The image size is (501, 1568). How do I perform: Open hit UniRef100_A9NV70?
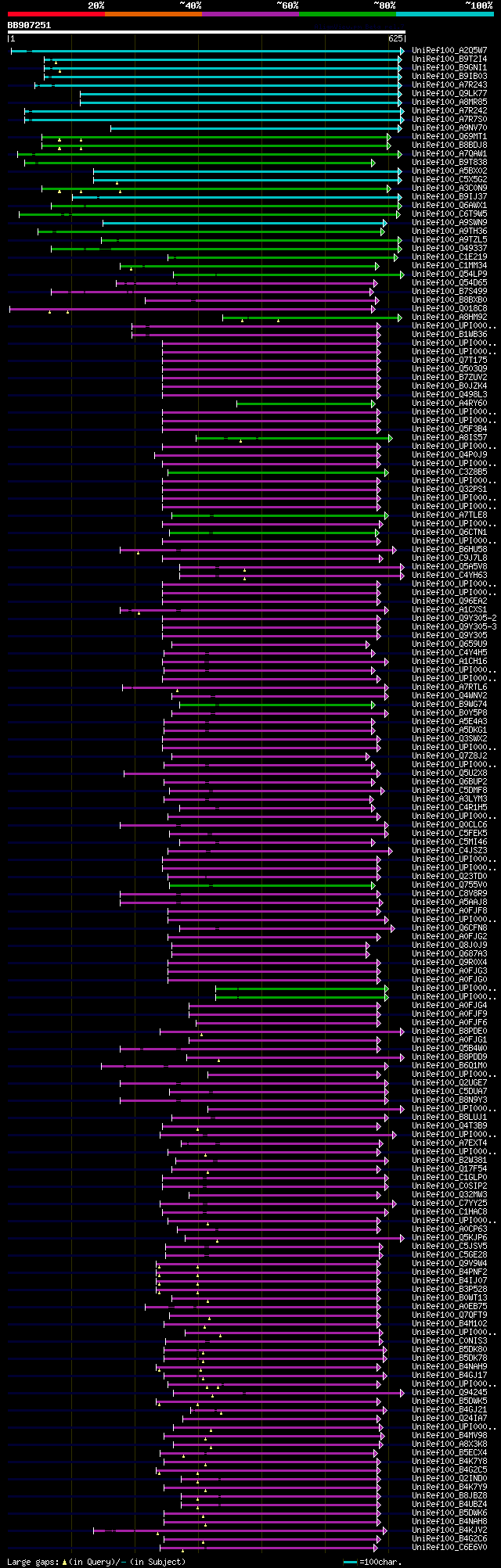pos(449,128)
